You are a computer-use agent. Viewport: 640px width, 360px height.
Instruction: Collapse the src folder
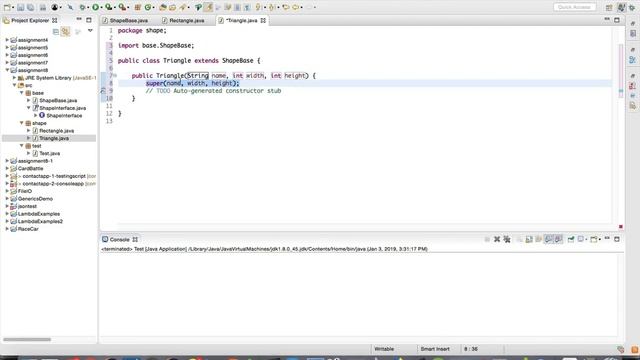14,85
